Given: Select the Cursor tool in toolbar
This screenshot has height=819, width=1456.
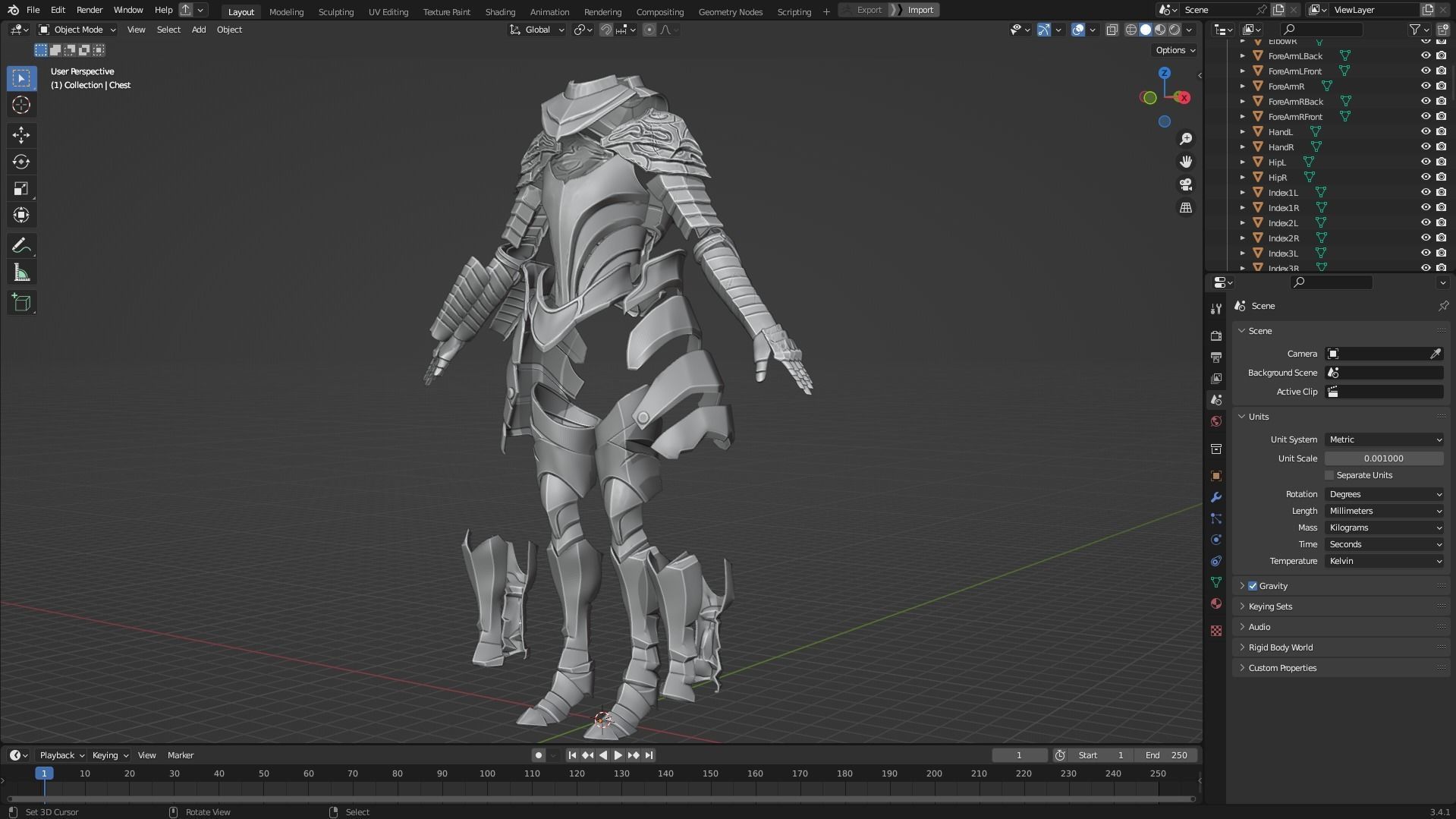Looking at the screenshot, I should pyautogui.click(x=21, y=105).
